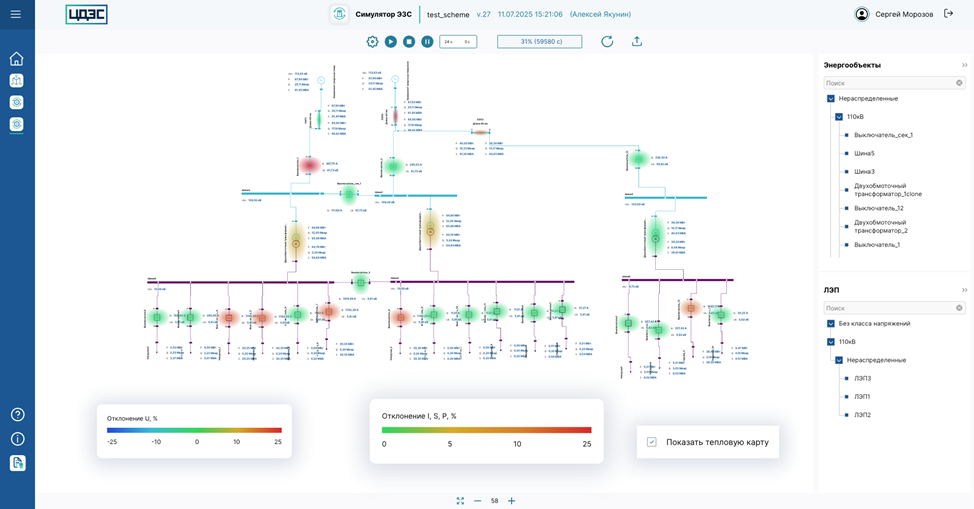This screenshot has width=974, height=509.
Task: Click the 31% simulation progress bar
Action: click(x=540, y=42)
